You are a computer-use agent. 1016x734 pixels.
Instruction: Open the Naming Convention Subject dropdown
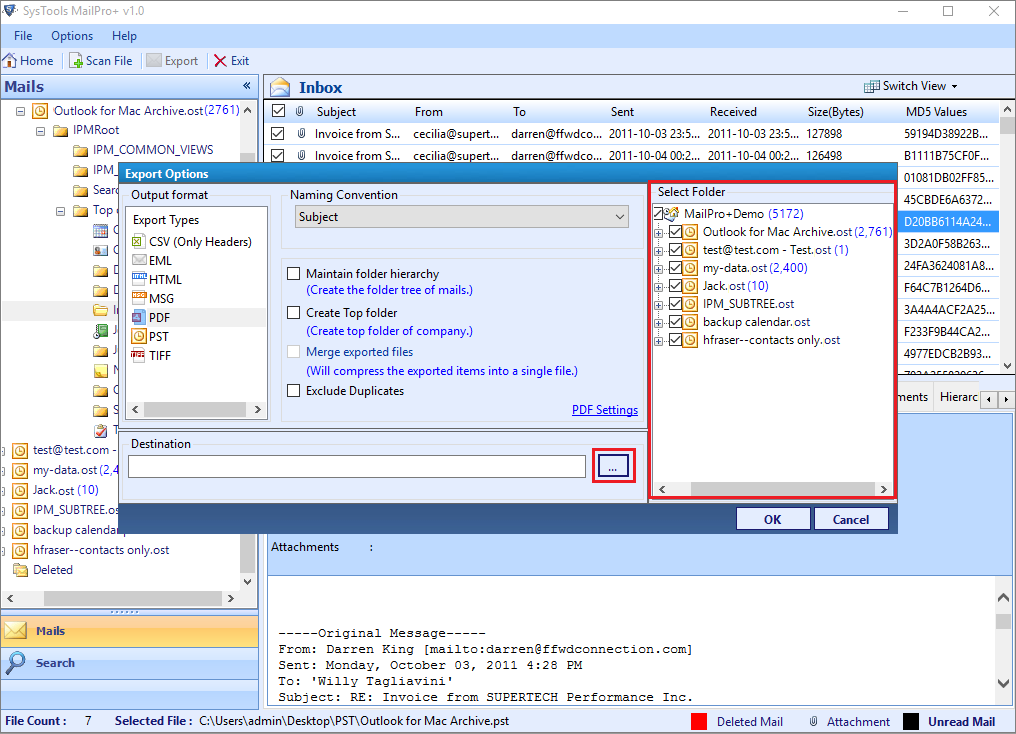click(462, 217)
